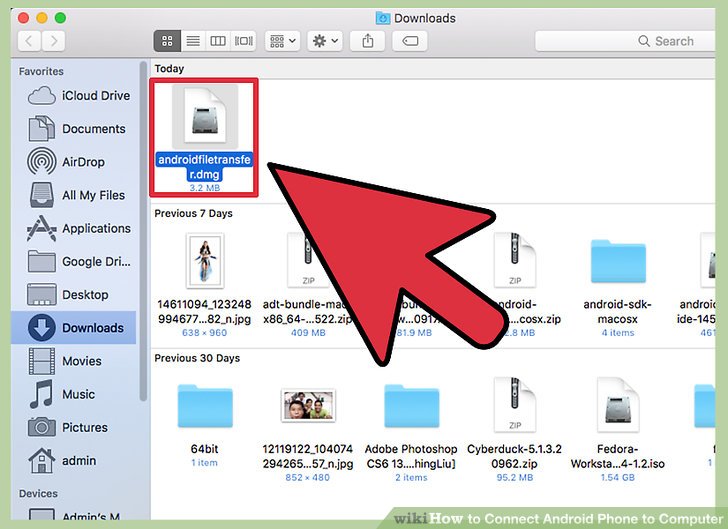This screenshot has width=728, height=529.
Task: Select Fedora-Workstation iso disk image
Action: tap(618, 405)
